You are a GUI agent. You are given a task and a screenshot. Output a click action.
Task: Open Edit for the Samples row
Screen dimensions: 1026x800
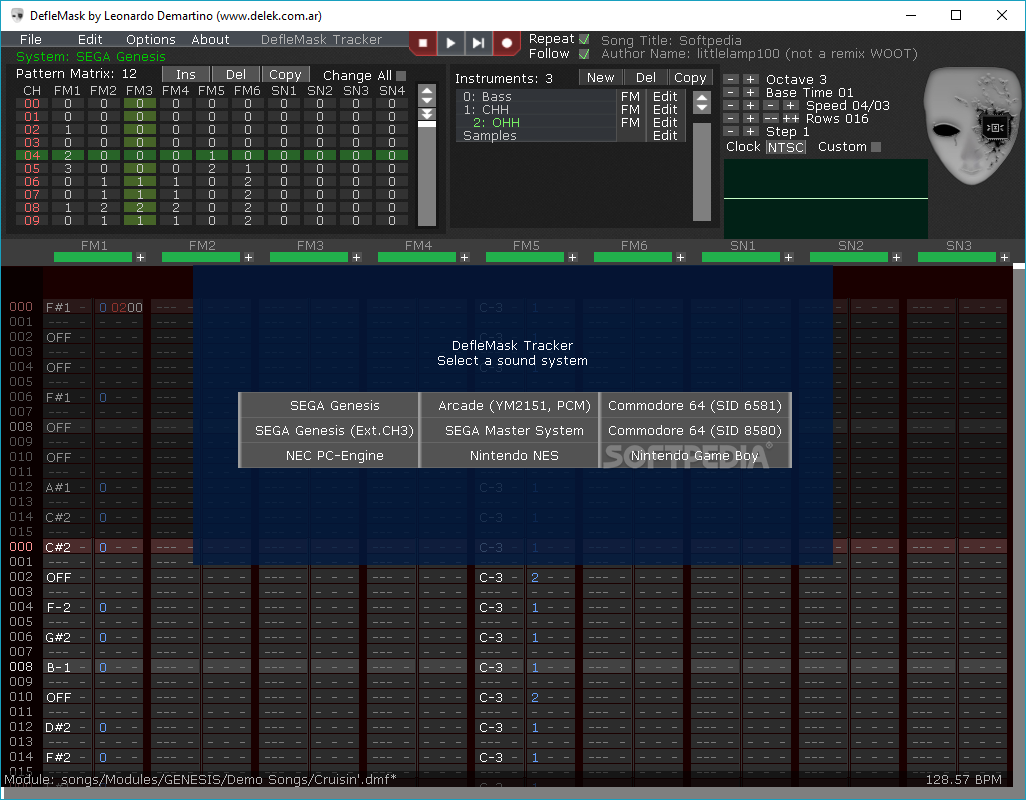point(665,135)
